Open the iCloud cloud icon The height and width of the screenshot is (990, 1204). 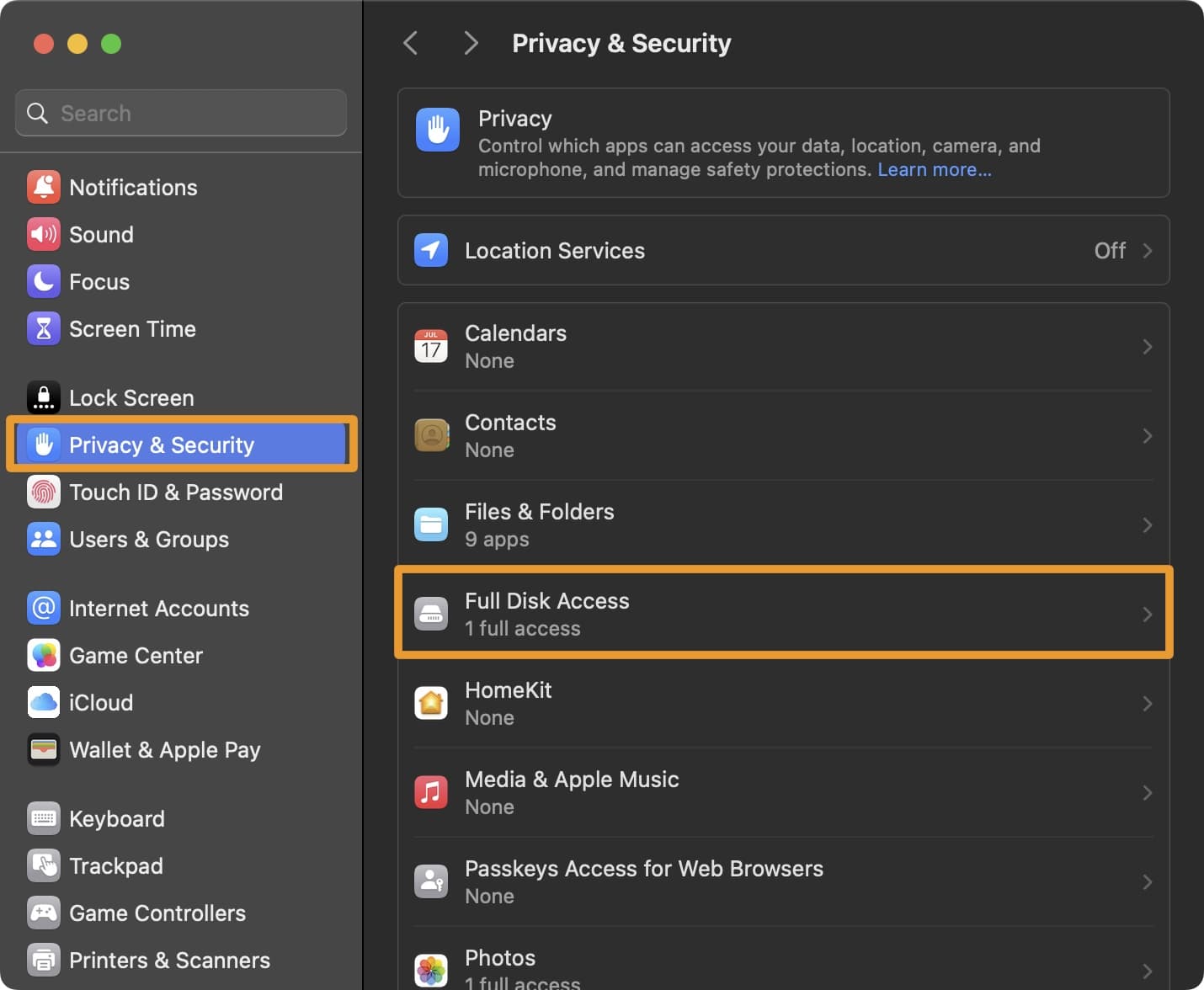(44, 702)
